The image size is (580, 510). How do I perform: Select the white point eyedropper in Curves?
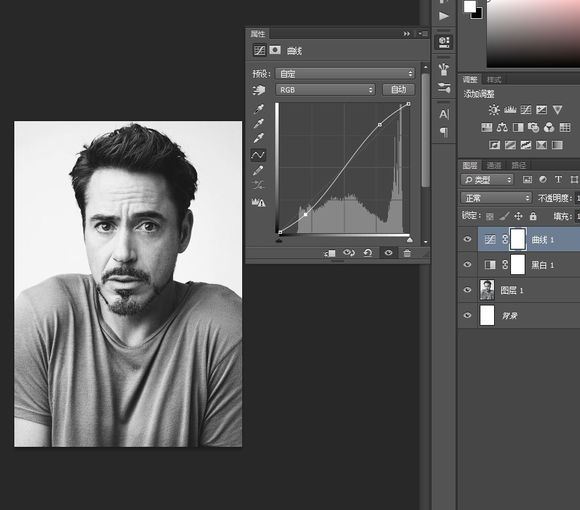coord(259,138)
